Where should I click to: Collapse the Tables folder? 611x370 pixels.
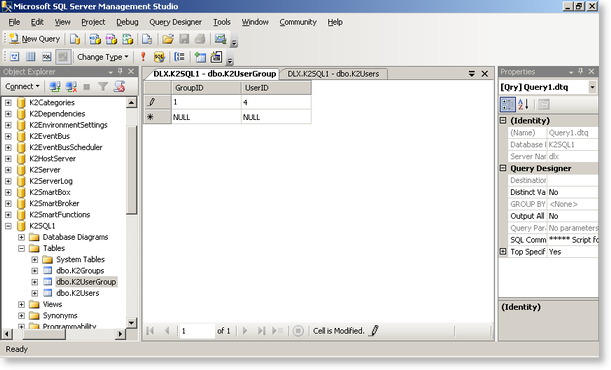tap(21, 248)
